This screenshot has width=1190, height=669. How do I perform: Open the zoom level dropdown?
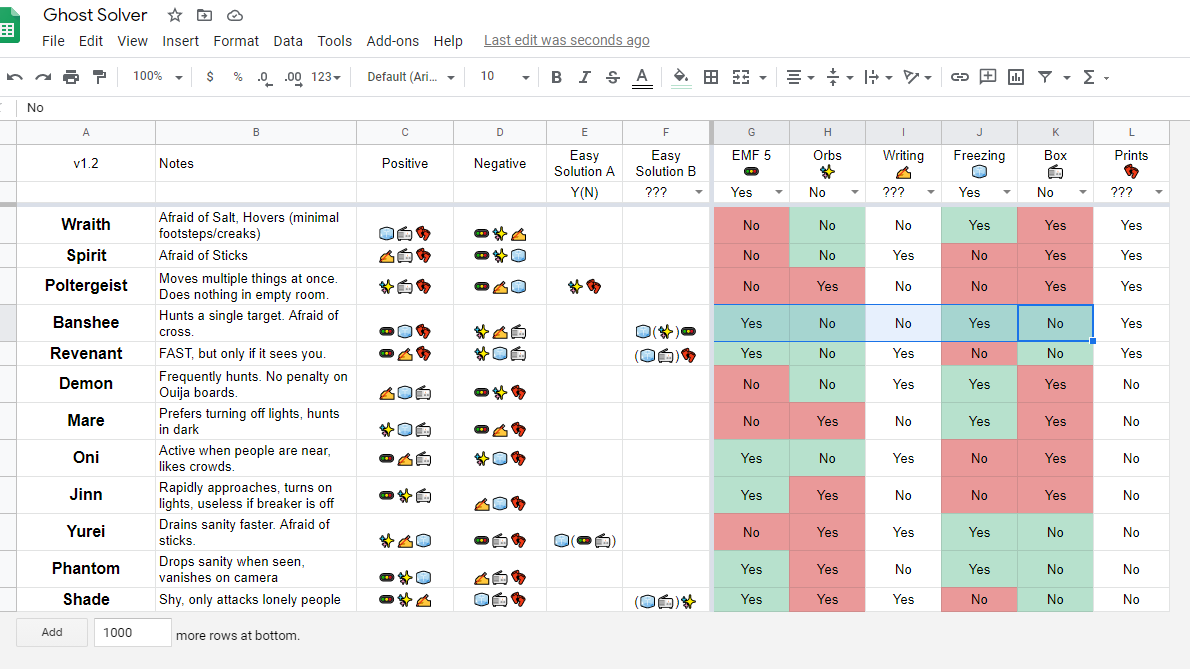pyautogui.click(x=158, y=77)
